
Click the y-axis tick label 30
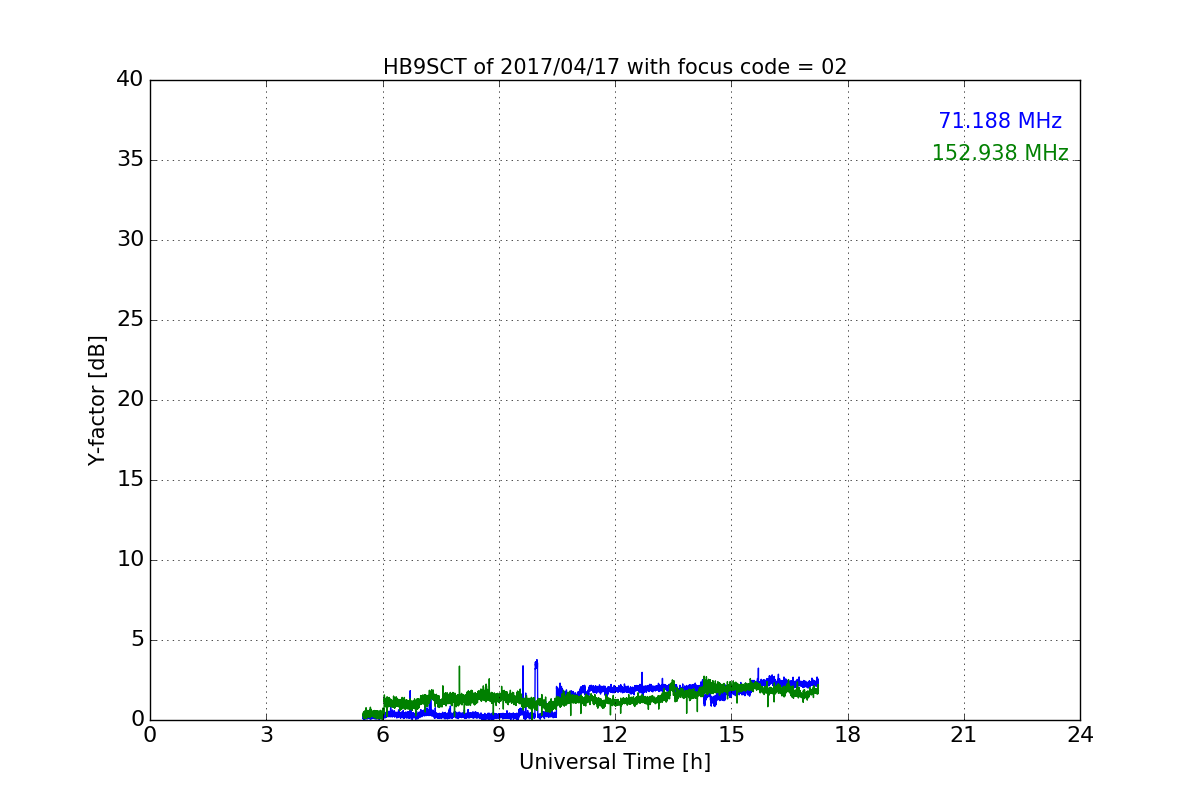pyautogui.click(x=130, y=239)
